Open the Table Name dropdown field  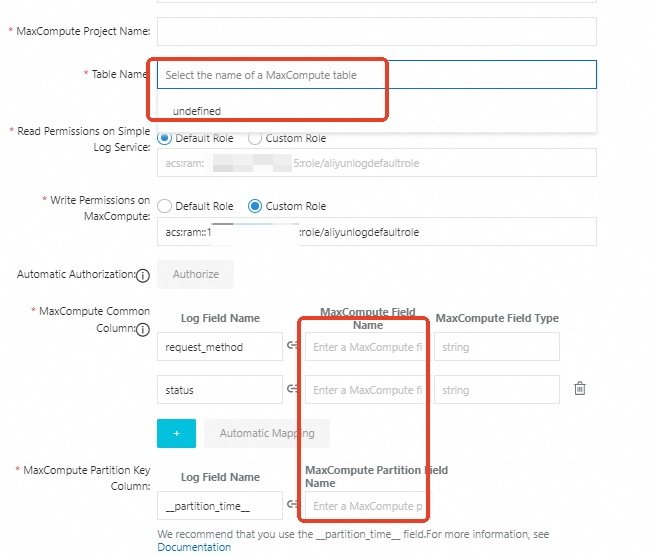[x=377, y=75]
